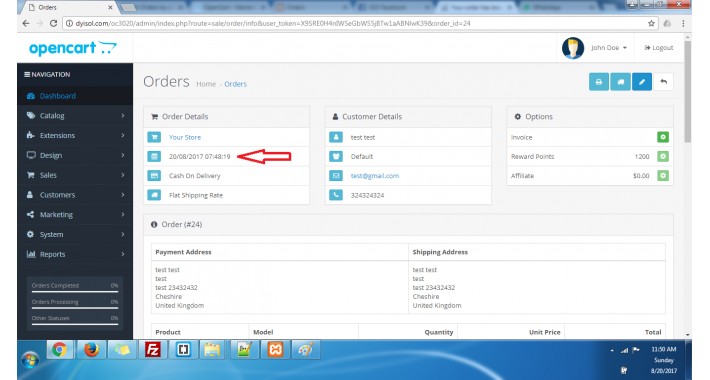The image size is (710, 380).
Task: Open Firefox from the taskbar
Action: tap(91, 350)
